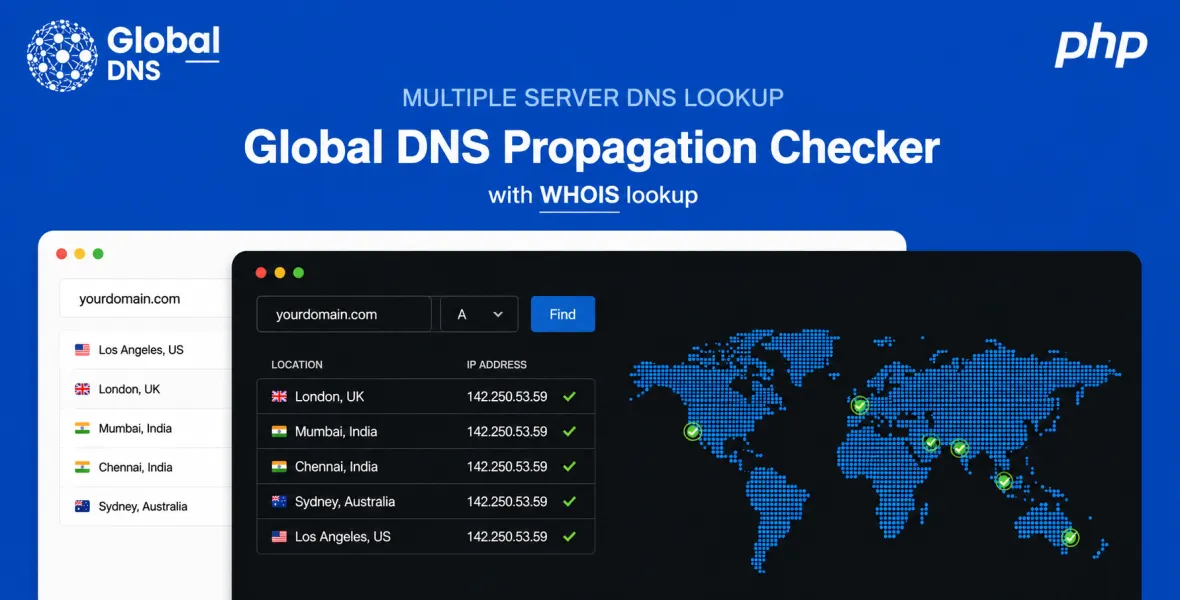Click the Australia flag in Sydney dark row
Viewport: 1180px width, 600px height.
(x=279, y=501)
